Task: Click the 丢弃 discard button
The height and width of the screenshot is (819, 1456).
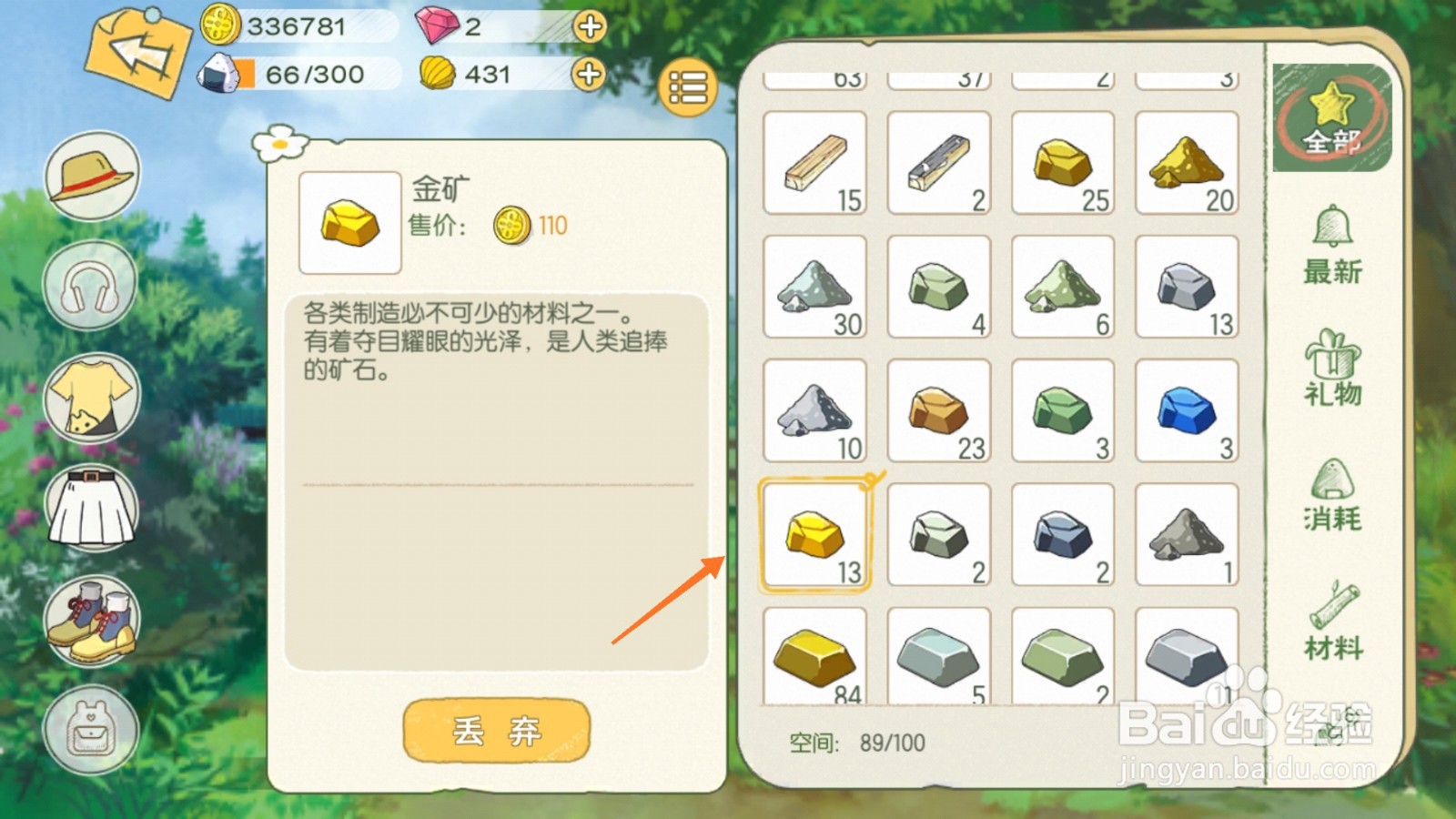Action: coord(497,731)
